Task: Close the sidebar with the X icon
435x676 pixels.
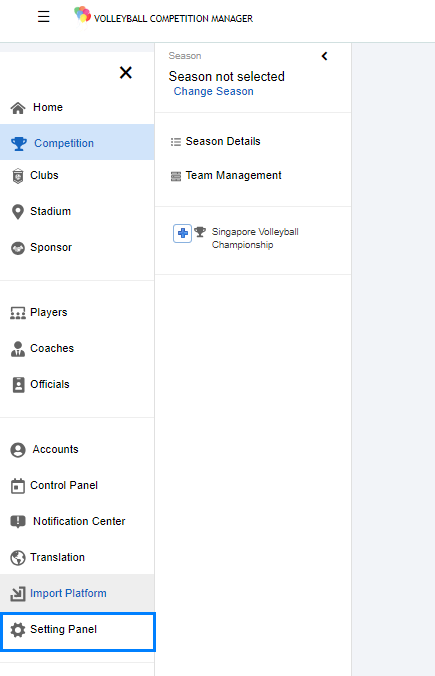Action: click(125, 72)
